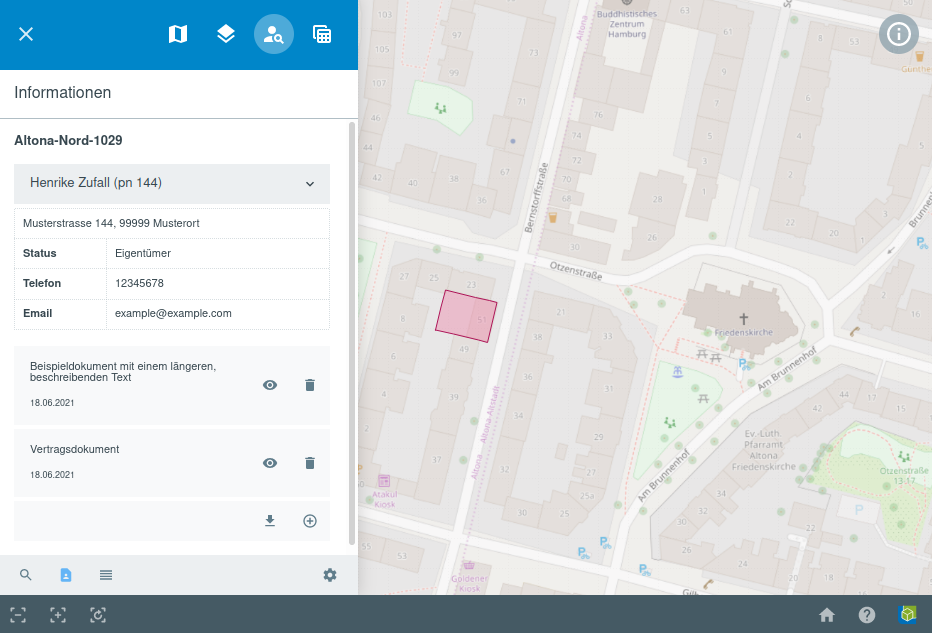932x633 pixels.
Task: Toggle the map info button top right
Action: [898, 34]
